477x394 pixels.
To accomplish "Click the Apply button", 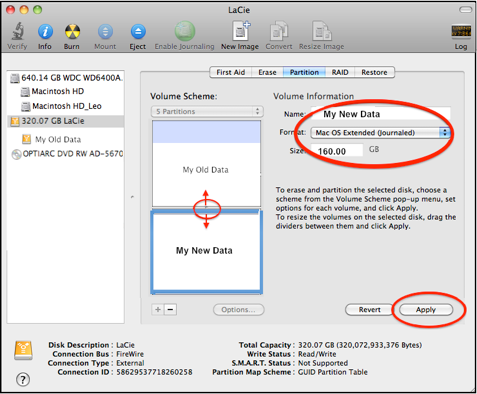I will (x=426, y=310).
